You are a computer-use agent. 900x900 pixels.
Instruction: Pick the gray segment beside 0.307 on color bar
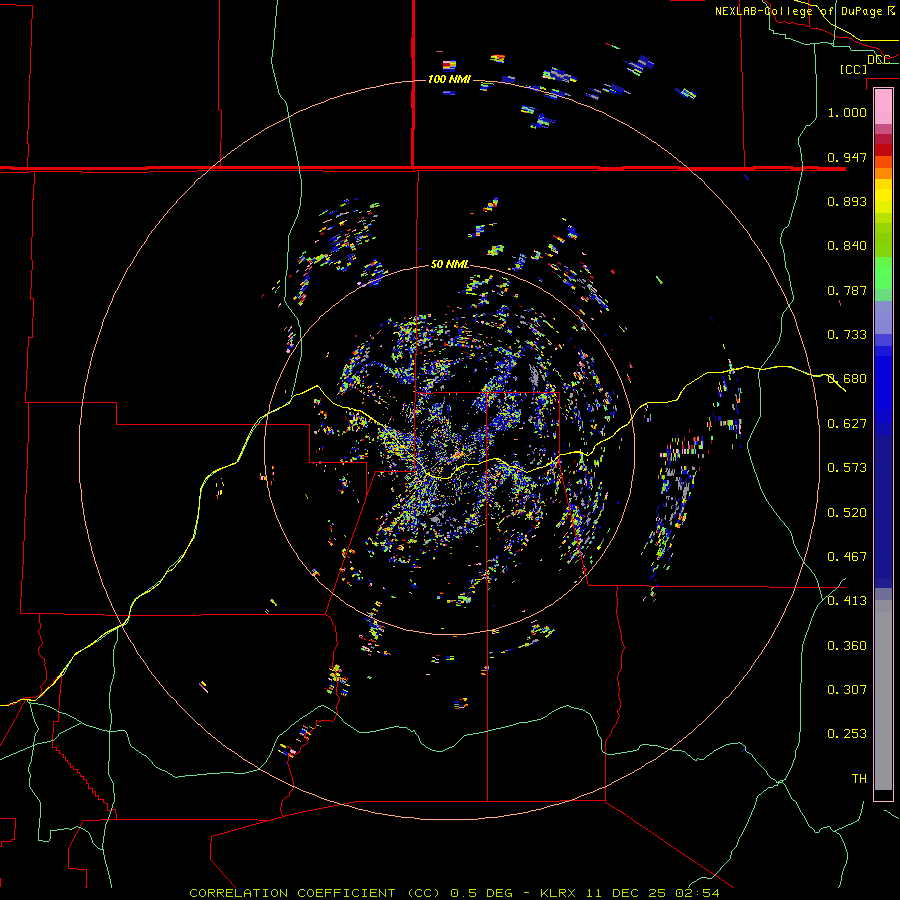click(883, 695)
